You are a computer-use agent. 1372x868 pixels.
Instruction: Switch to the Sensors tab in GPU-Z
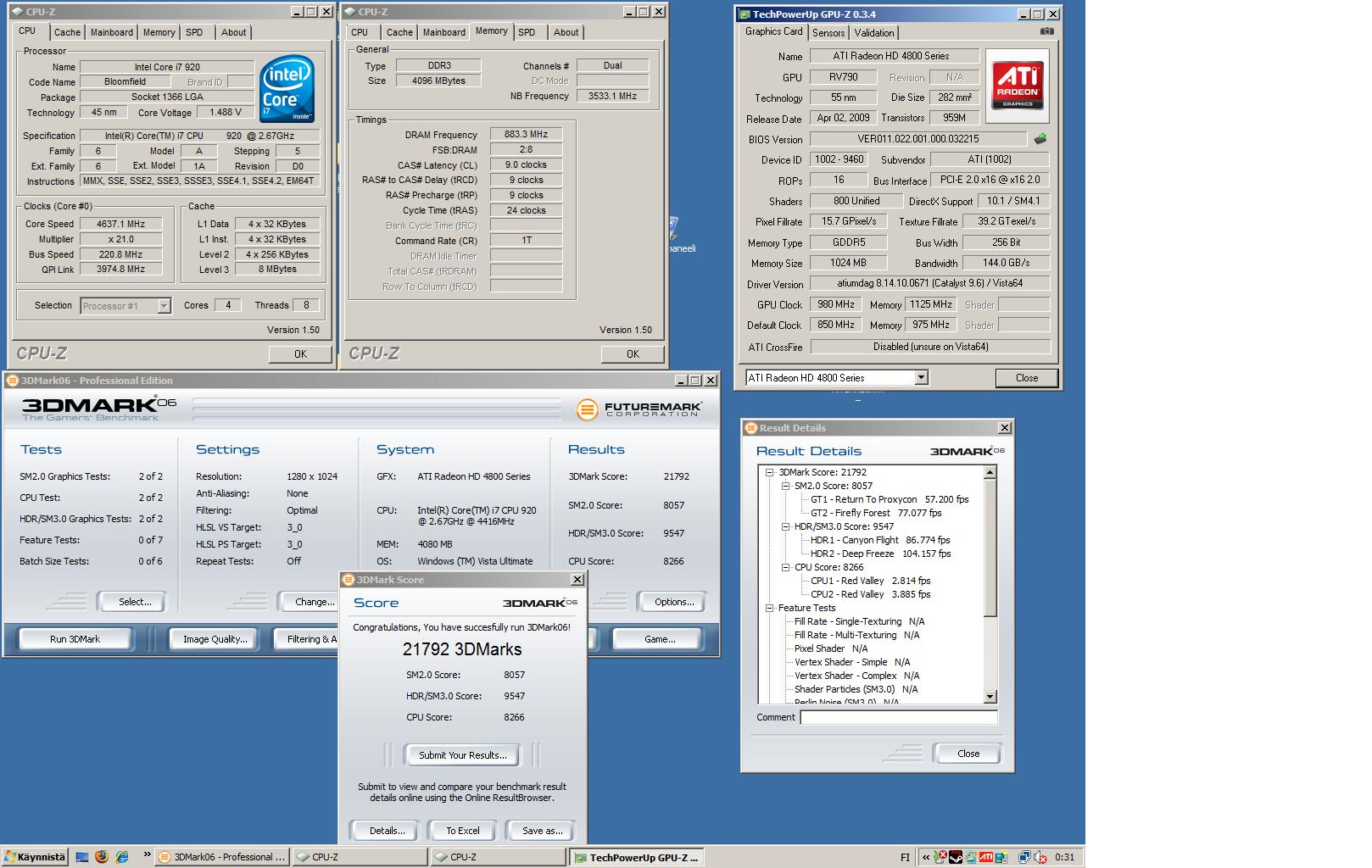(828, 33)
